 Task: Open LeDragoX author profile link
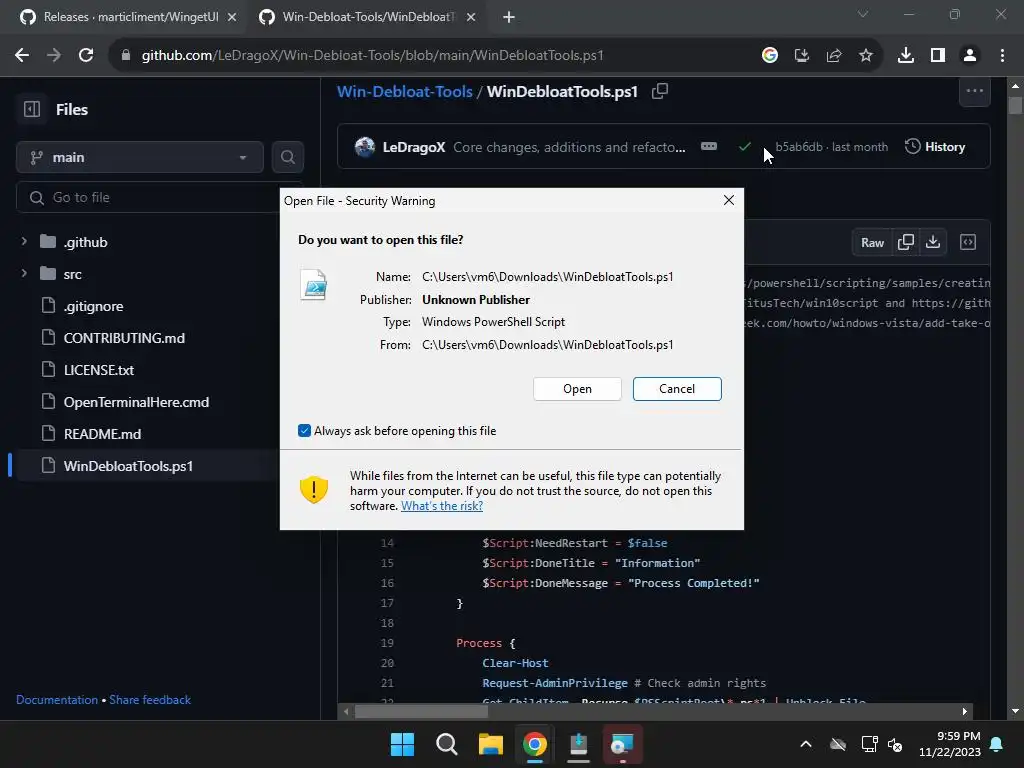(x=413, y=147)
